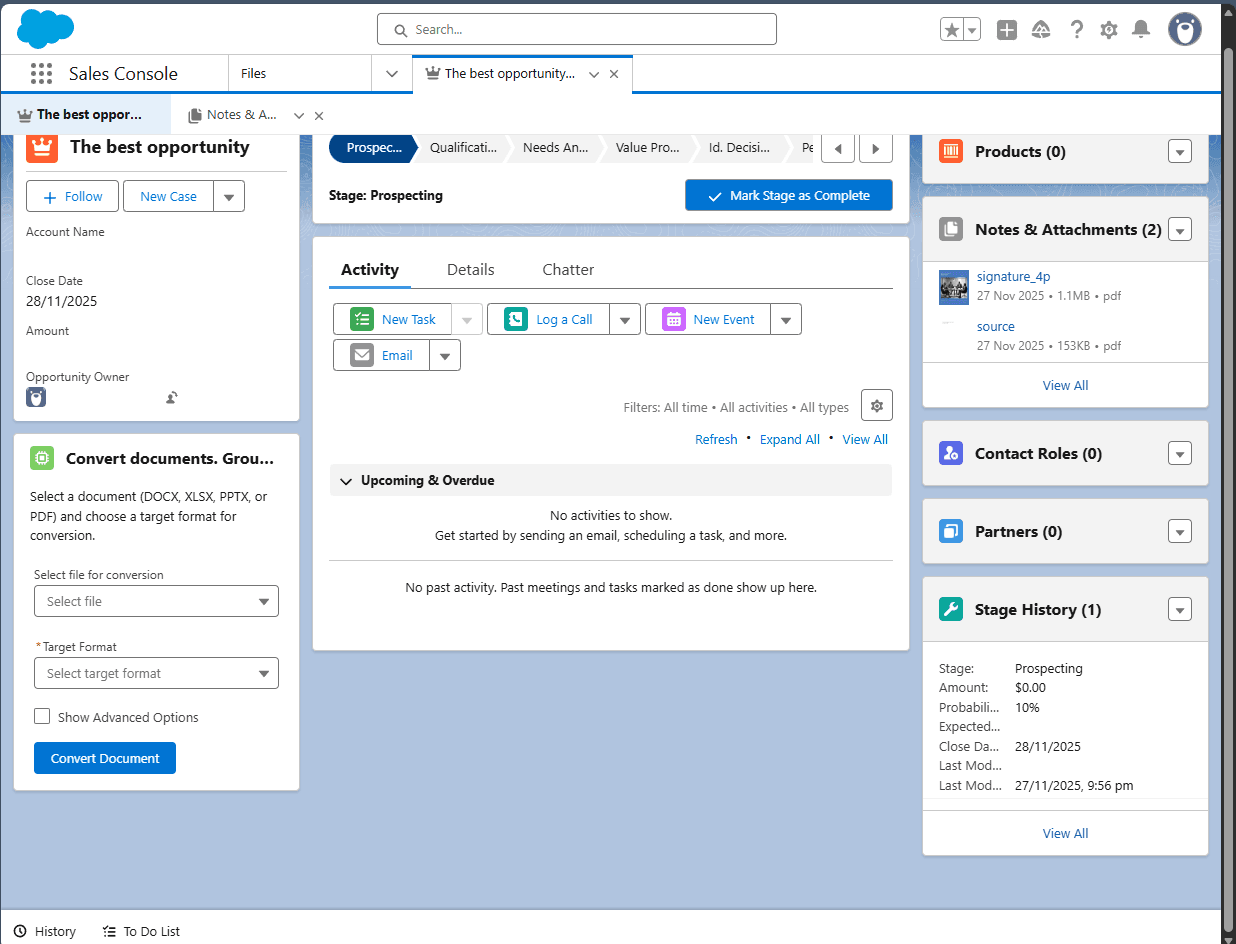The width and height of the screenshot is (1236, 944).
Task: Enable Show Advanced Options checkbox
Action: tap(42, 716)
